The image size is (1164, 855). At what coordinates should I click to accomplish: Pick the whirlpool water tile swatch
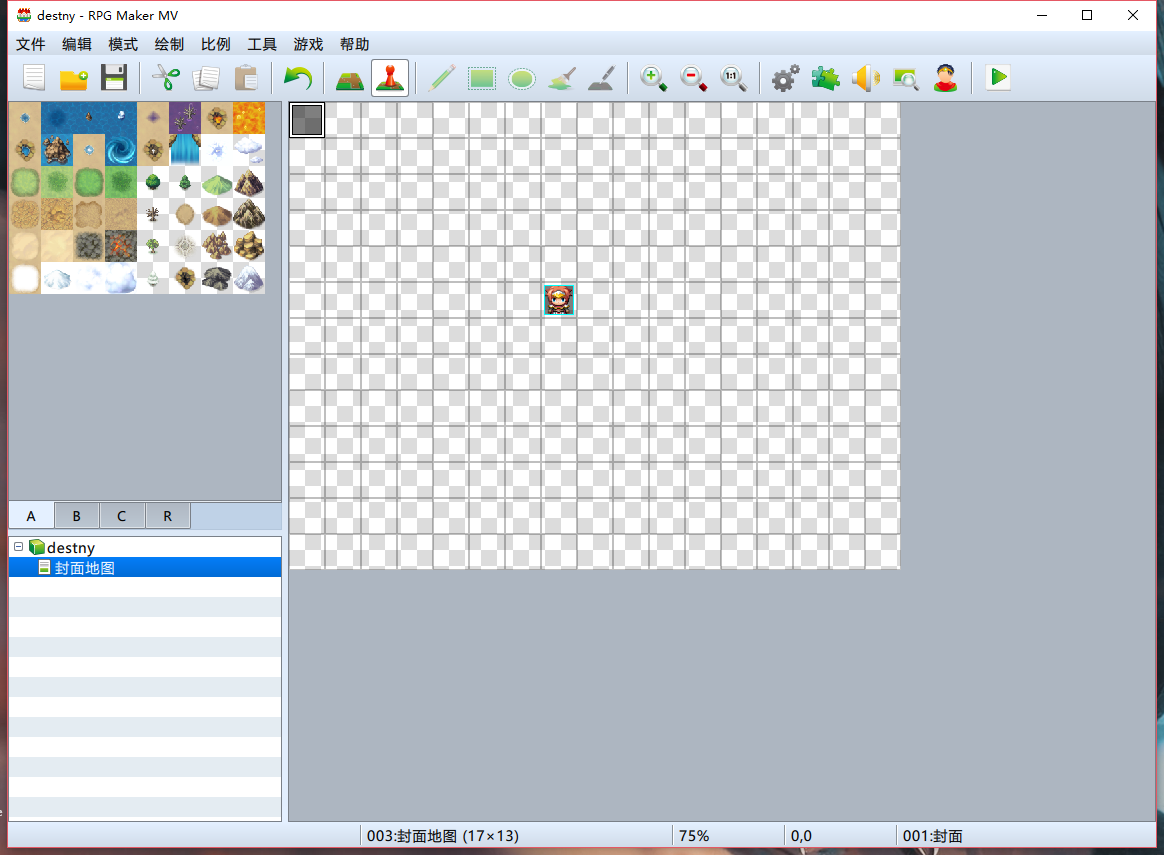121,150
